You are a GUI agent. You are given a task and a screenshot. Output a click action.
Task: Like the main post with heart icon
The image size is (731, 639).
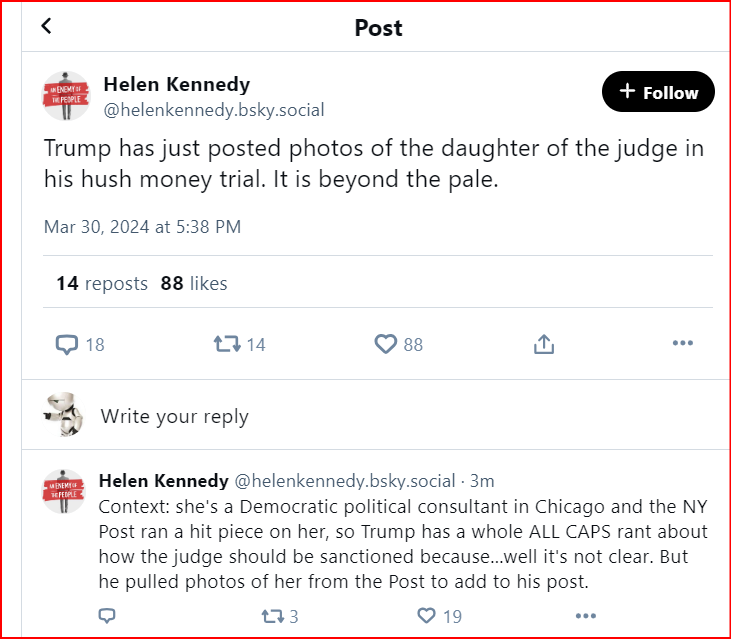pyautogui.click(x=386, y=344)
